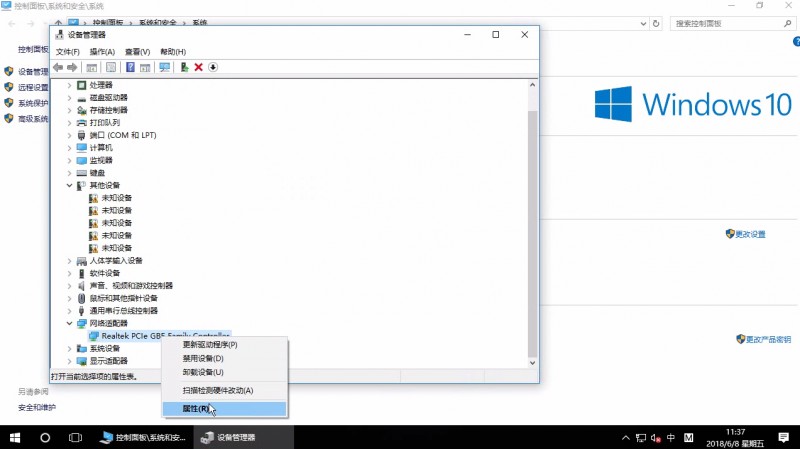Click the down-arrow disable device toolbar icon
800x449 pixels.
(x=213, y=67)
